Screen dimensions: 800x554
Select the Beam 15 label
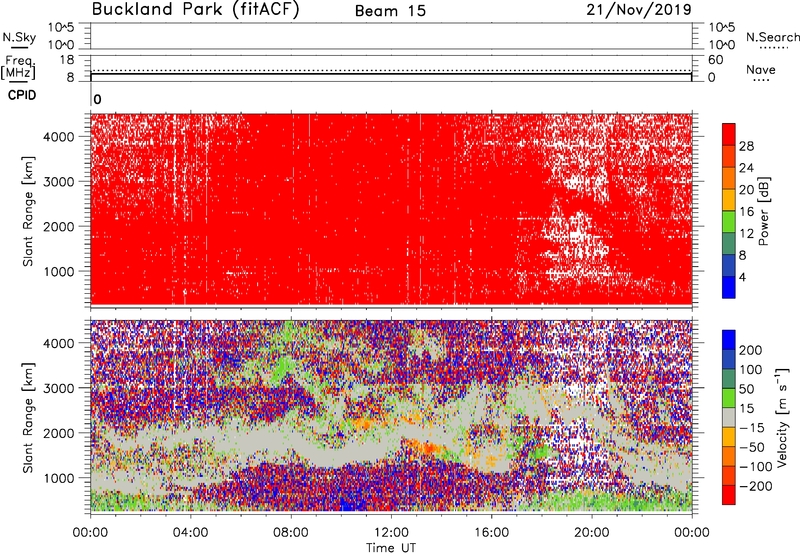[x=390, y=11]
